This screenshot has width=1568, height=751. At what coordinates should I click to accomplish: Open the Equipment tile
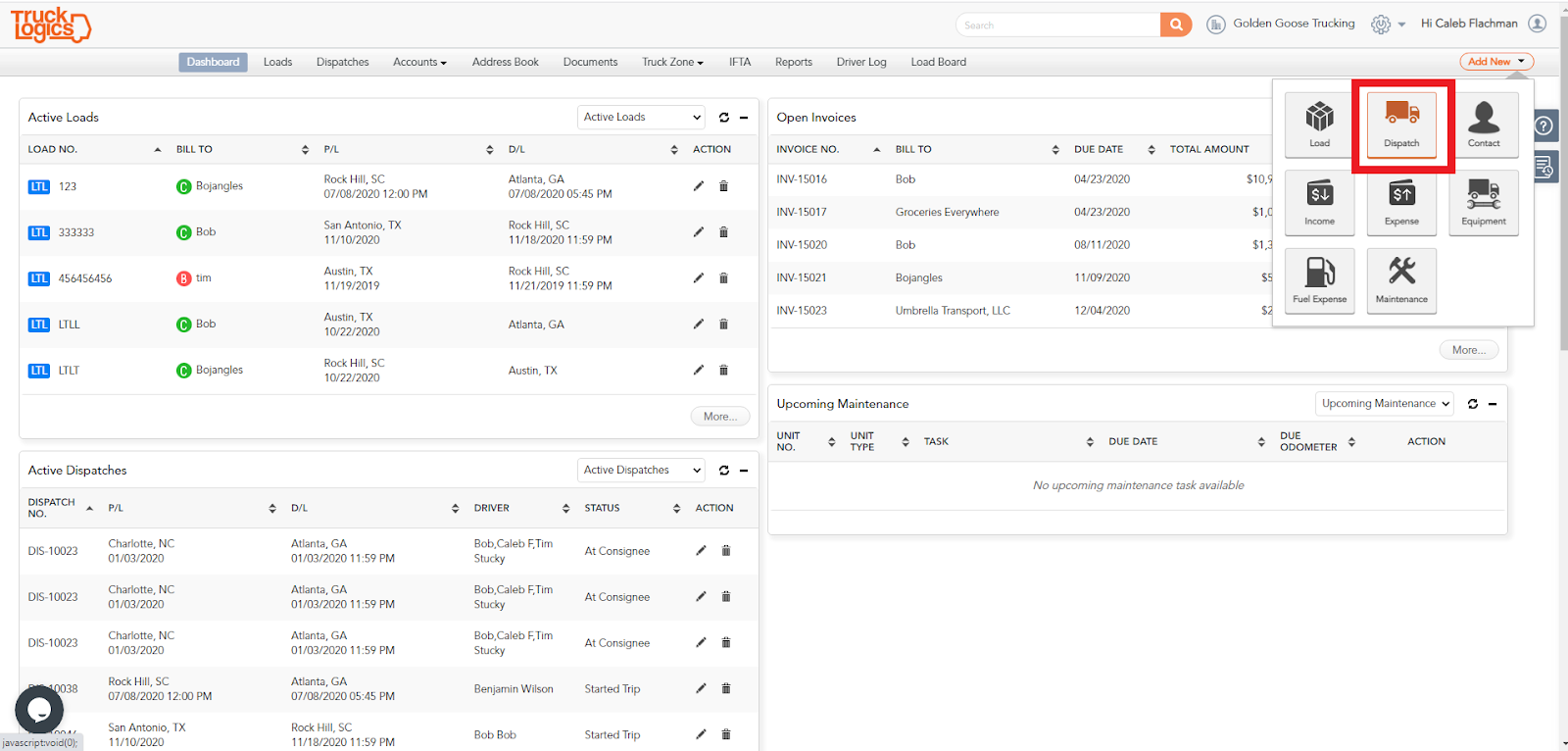[x=1484, y=203]
